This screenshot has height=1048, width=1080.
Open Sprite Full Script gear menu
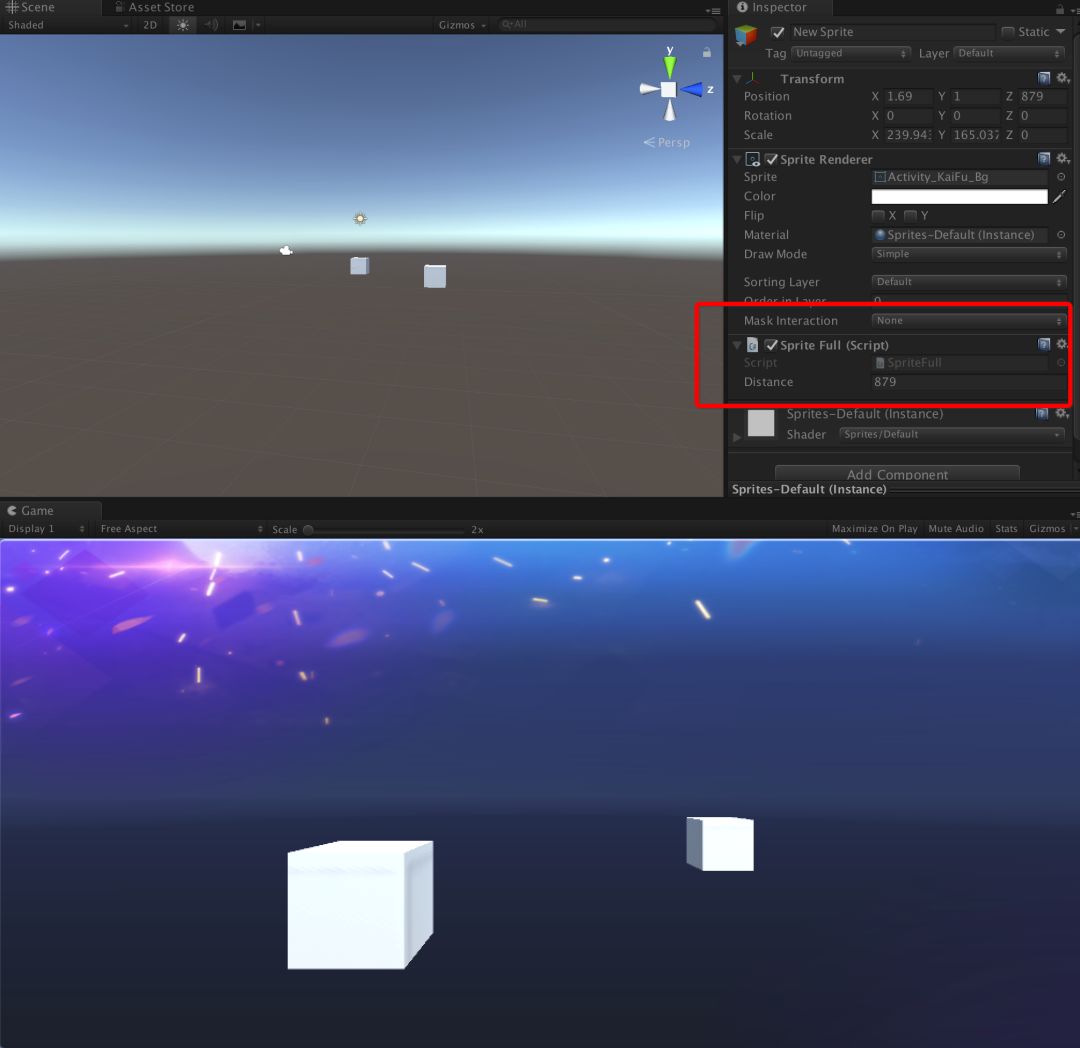(x=1063, y=344)
